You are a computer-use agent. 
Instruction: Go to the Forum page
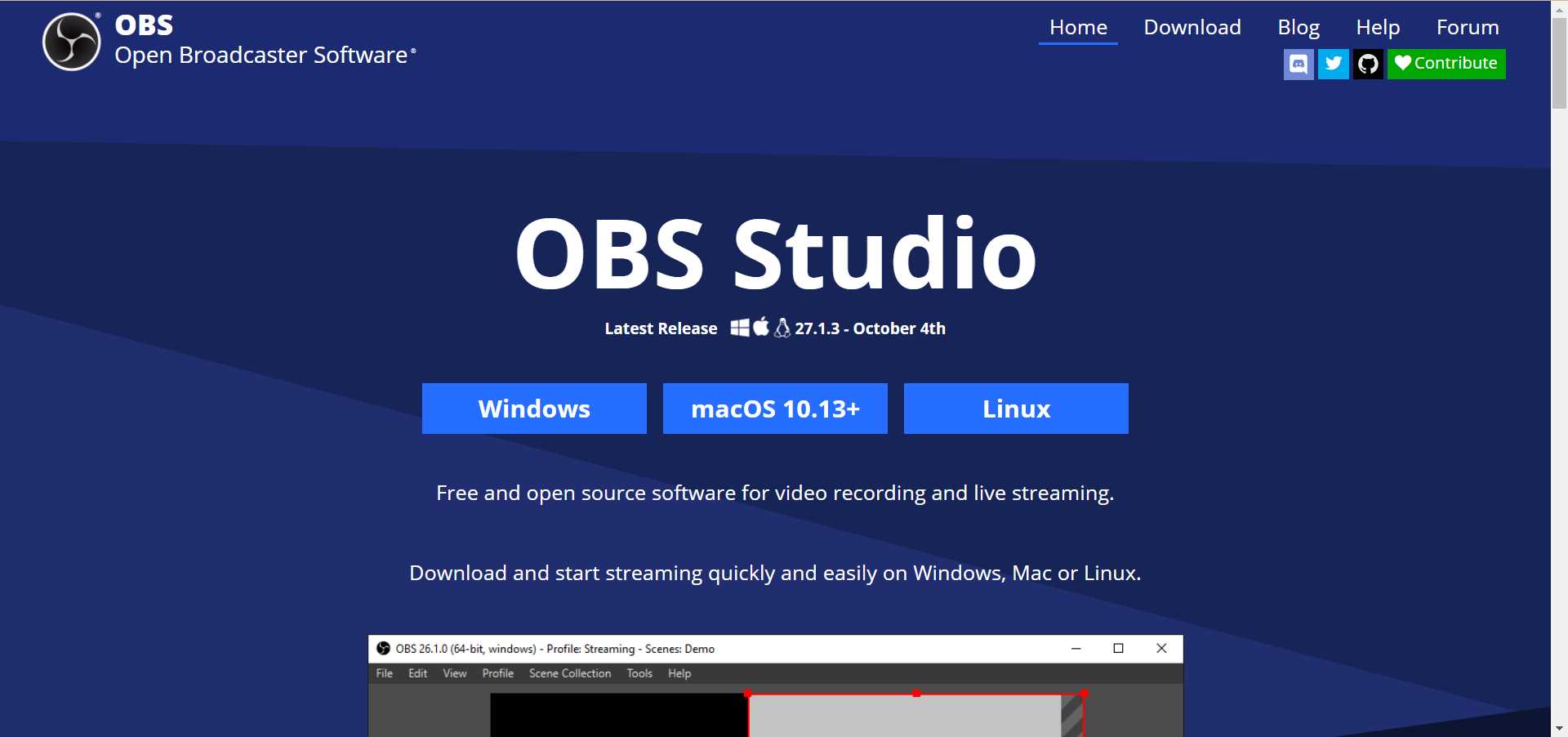point(1467,27)
